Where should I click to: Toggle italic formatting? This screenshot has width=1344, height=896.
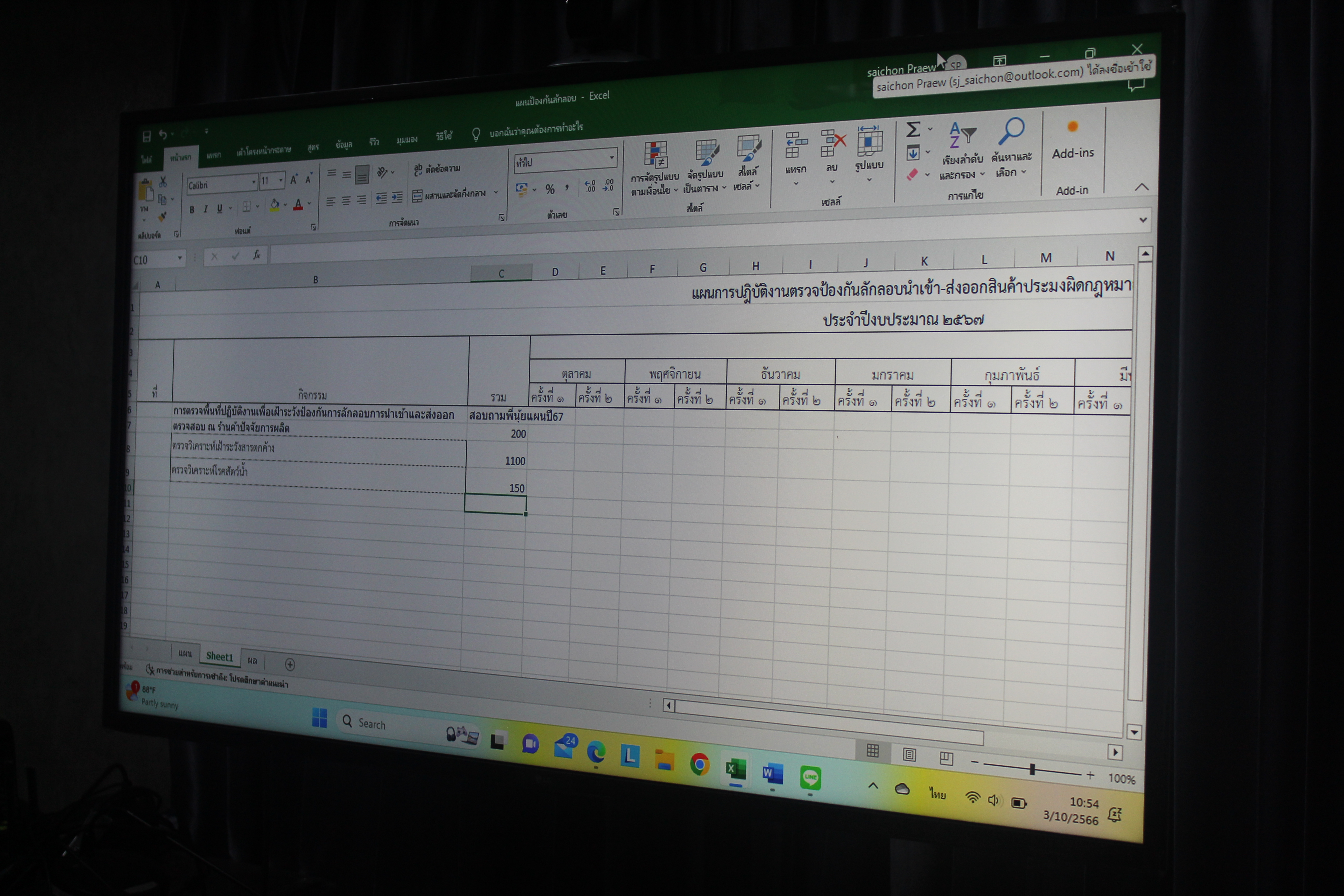pyautogui.click(x=205, y=209)
